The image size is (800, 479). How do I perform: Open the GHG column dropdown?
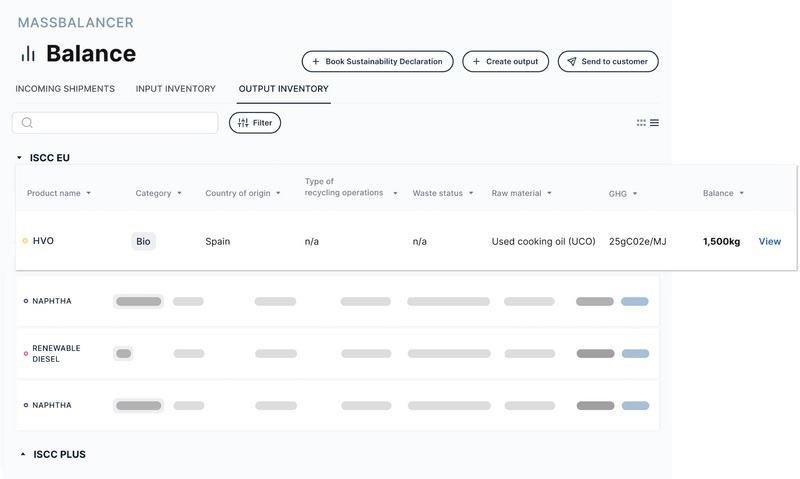(x=635, y=194)
